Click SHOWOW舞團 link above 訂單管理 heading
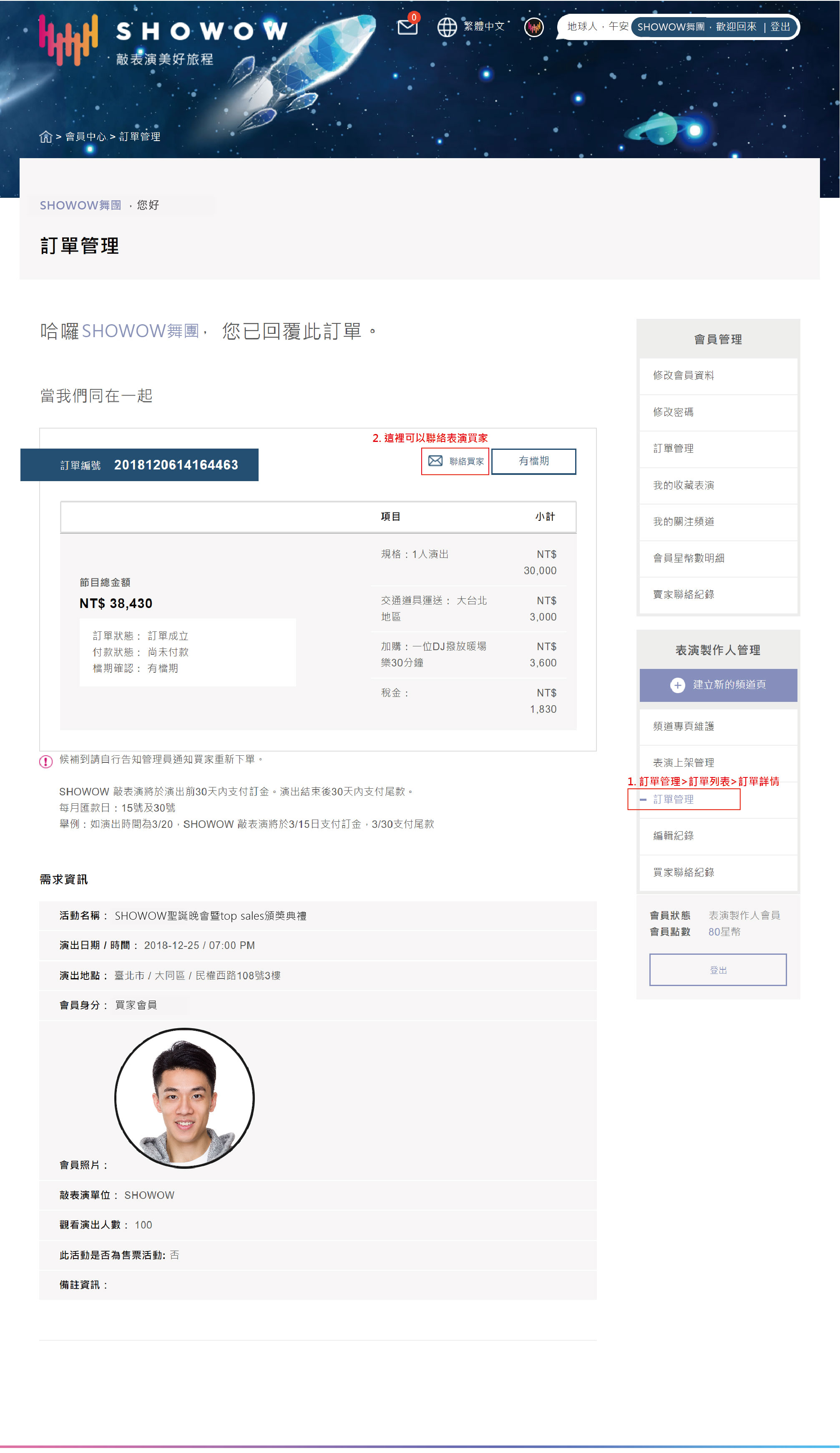 tap(80, 205)
